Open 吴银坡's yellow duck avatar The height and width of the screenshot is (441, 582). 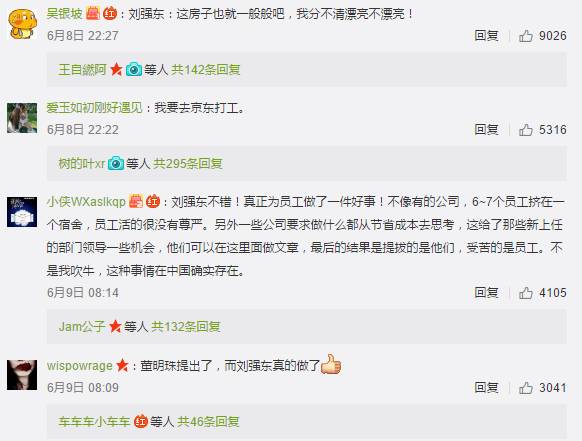pos(22,24)
